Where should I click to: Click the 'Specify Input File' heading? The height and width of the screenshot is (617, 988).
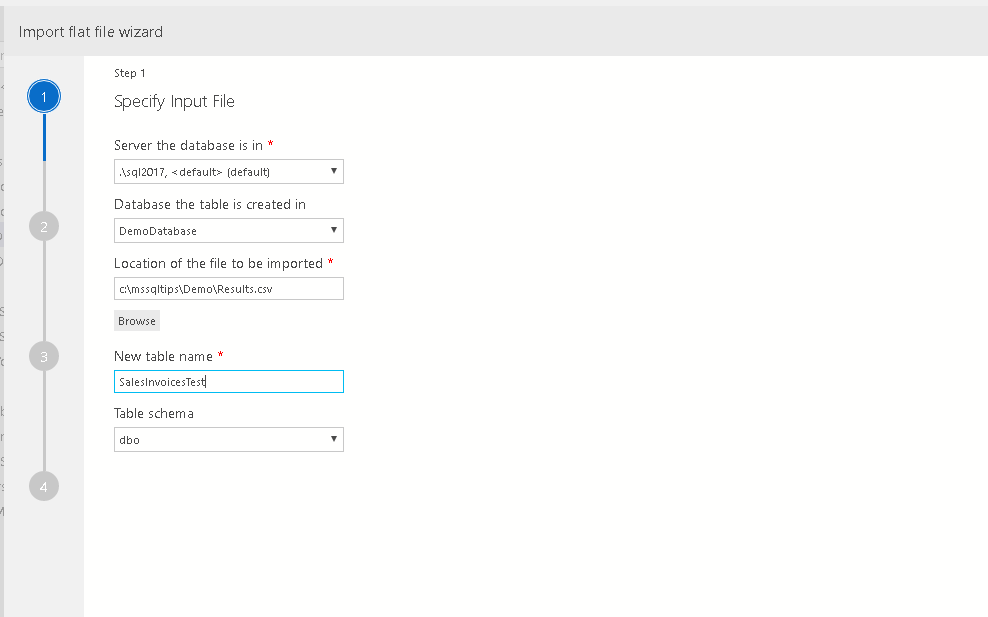tap(174, 101)
